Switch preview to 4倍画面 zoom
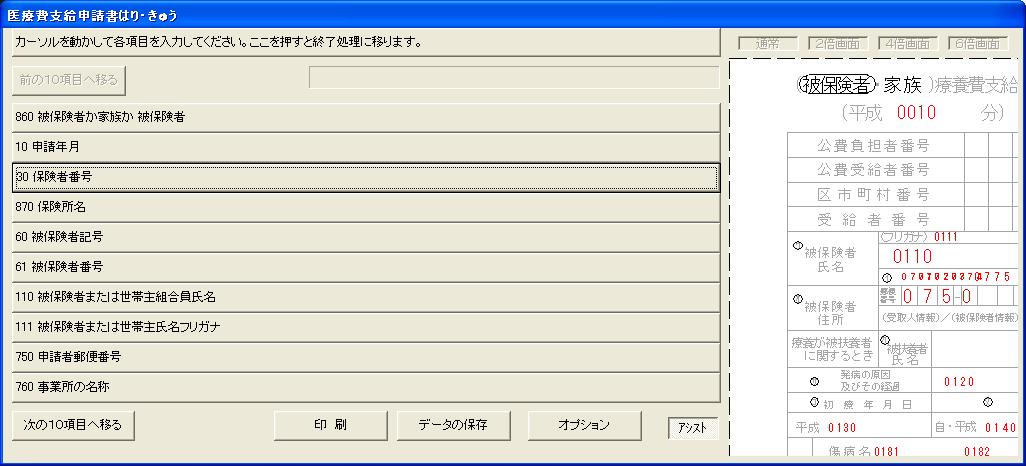Screen dimensions: 1026x466 coord(907,44)
